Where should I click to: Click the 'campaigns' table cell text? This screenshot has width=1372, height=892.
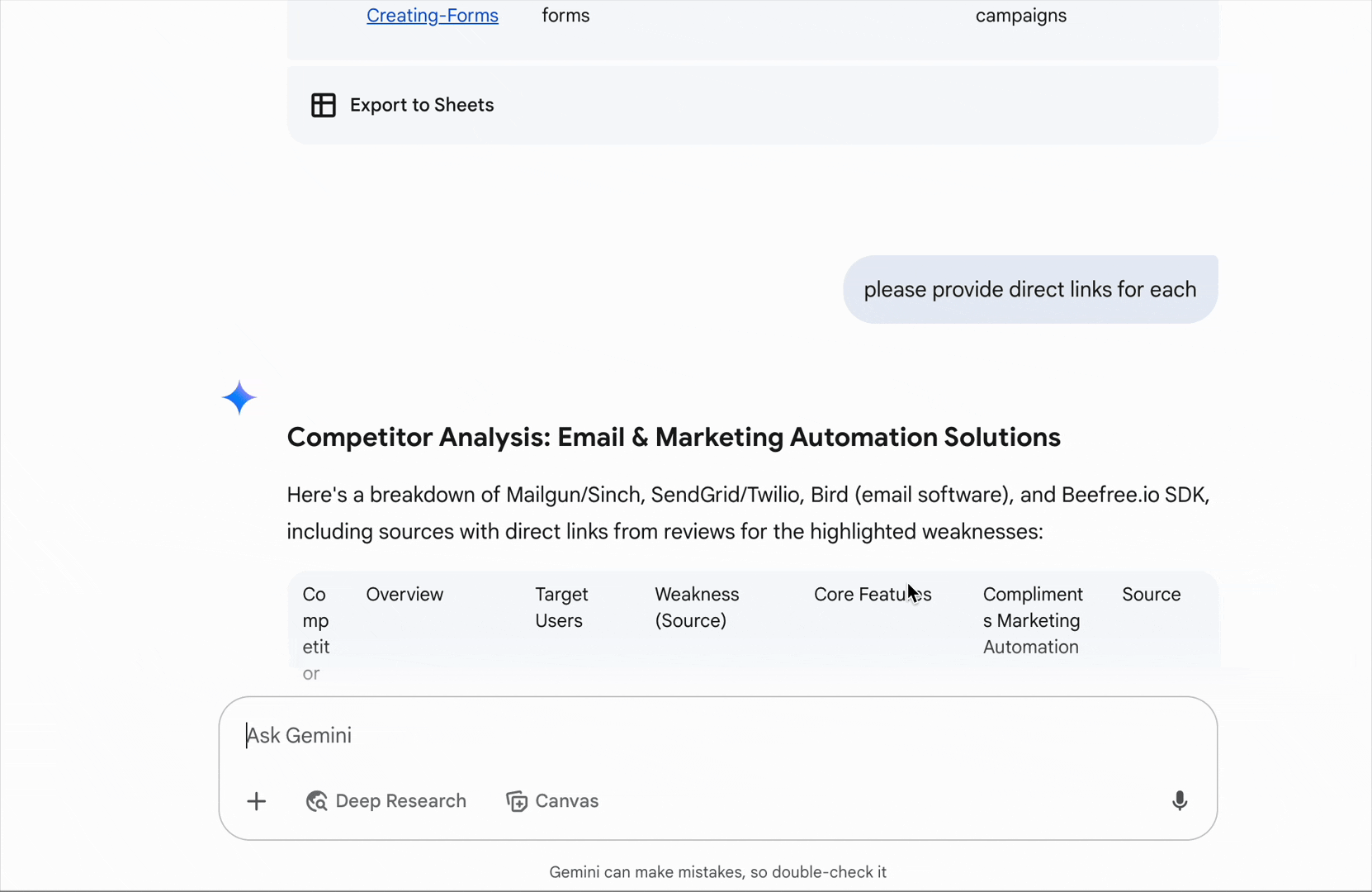coord(1020,16)
